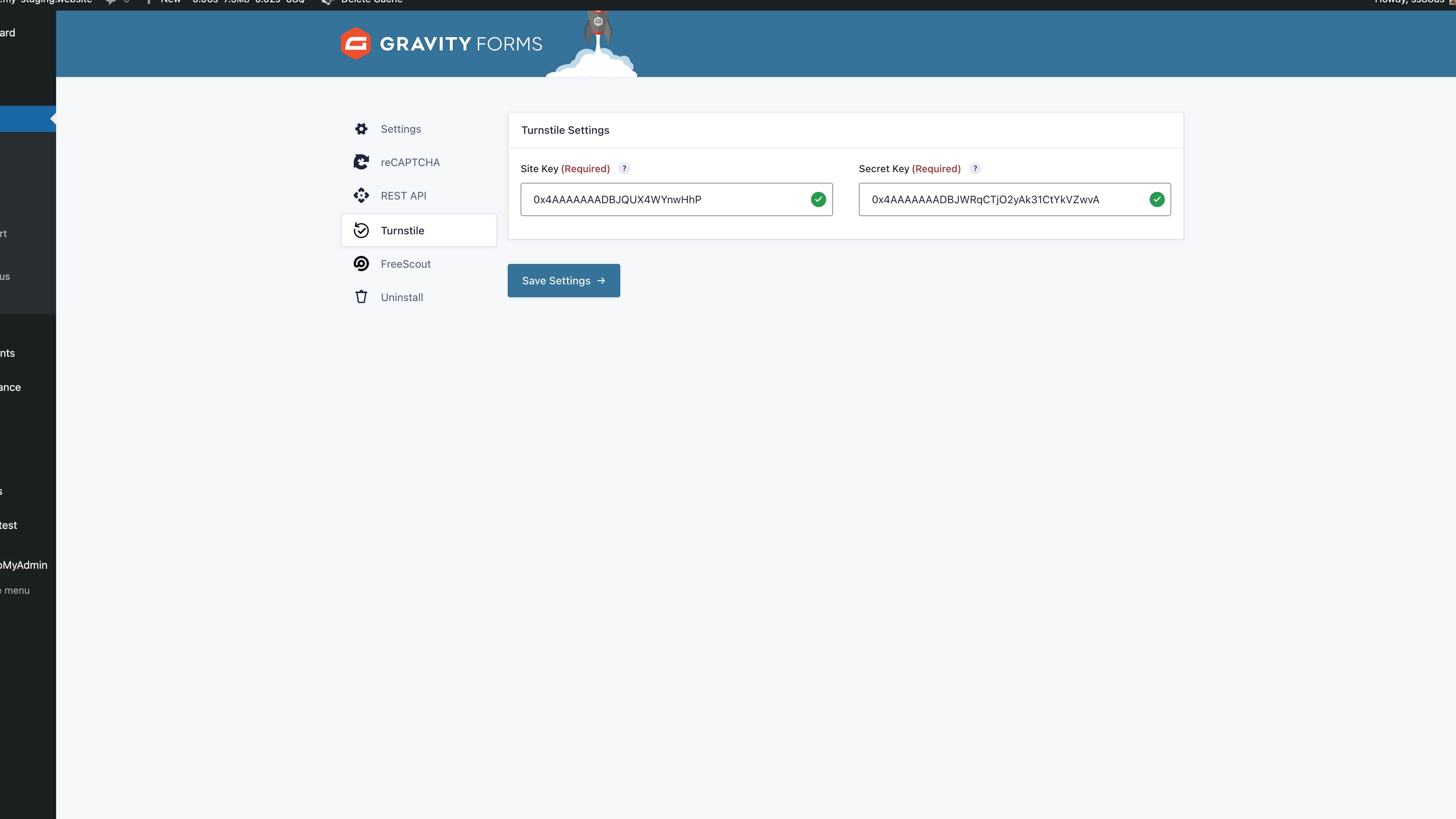Select the Turnstile settings tab
This screenshot has height=819, width=1456.
pos(419,231)
